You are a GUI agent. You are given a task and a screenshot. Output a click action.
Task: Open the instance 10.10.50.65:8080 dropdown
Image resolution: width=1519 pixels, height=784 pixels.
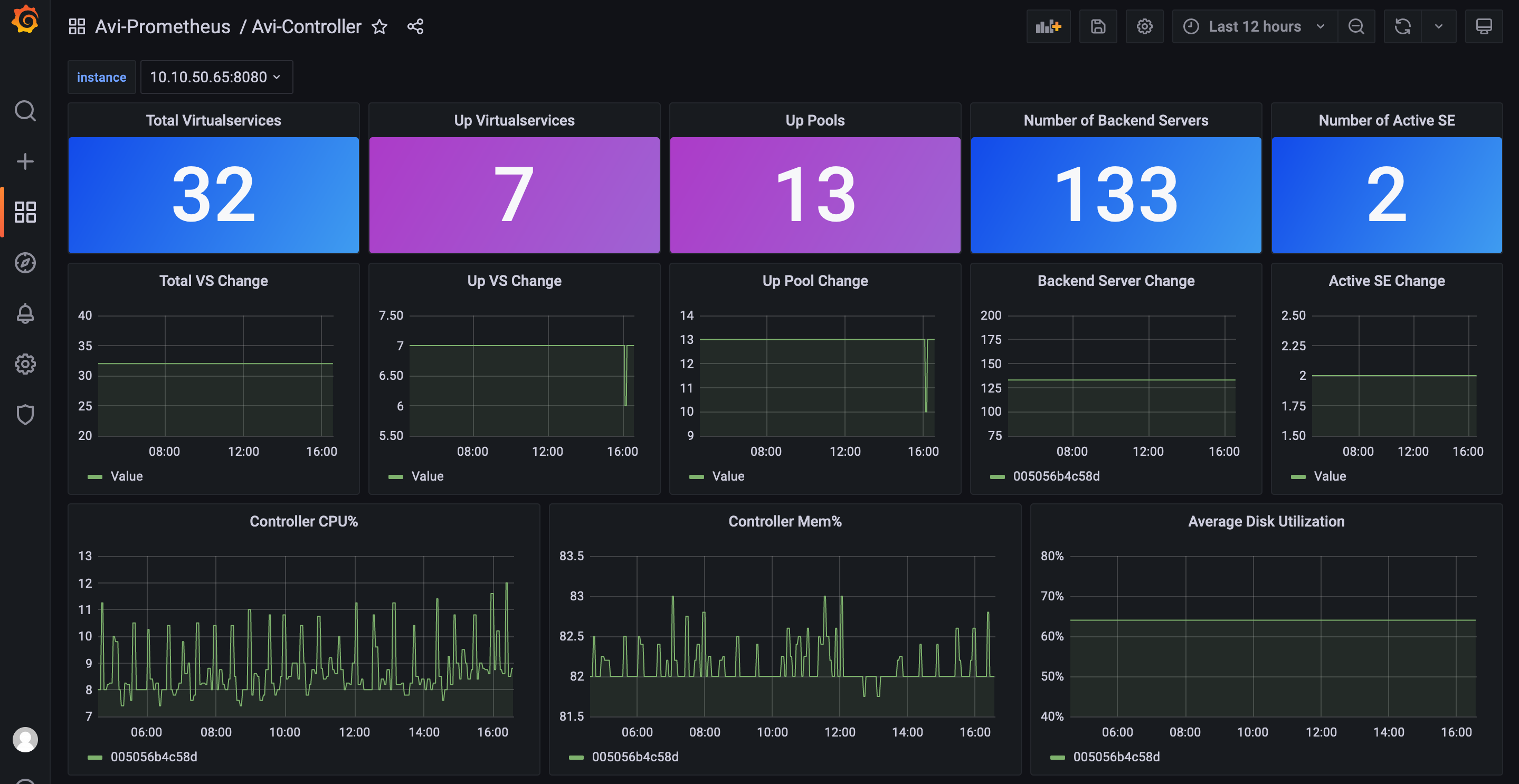click(x=216, y=77)
